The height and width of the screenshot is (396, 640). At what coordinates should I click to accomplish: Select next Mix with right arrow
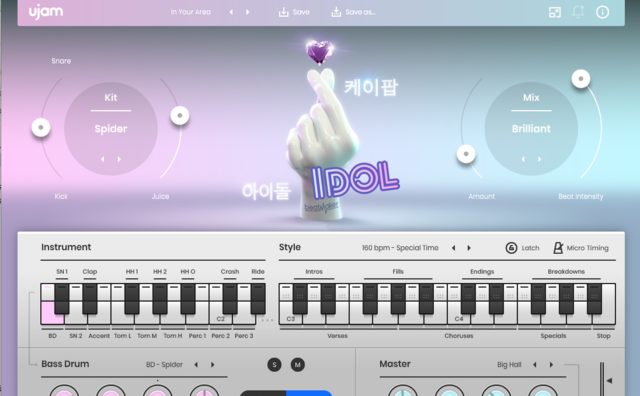540,159
